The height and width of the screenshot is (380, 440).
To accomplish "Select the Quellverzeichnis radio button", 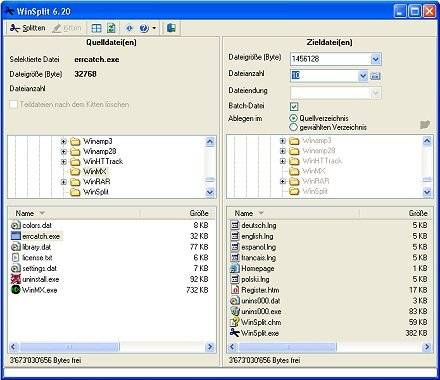I will [293, 118].
